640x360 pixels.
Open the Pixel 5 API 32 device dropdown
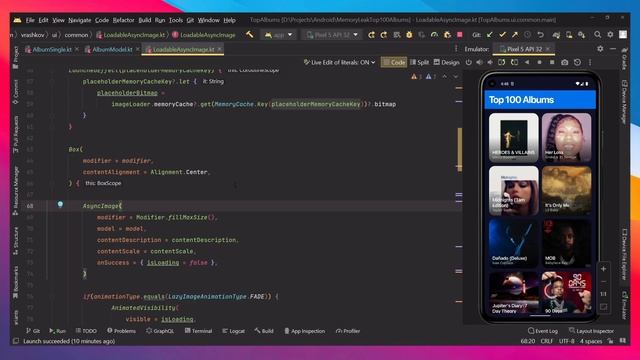[332, 35]
